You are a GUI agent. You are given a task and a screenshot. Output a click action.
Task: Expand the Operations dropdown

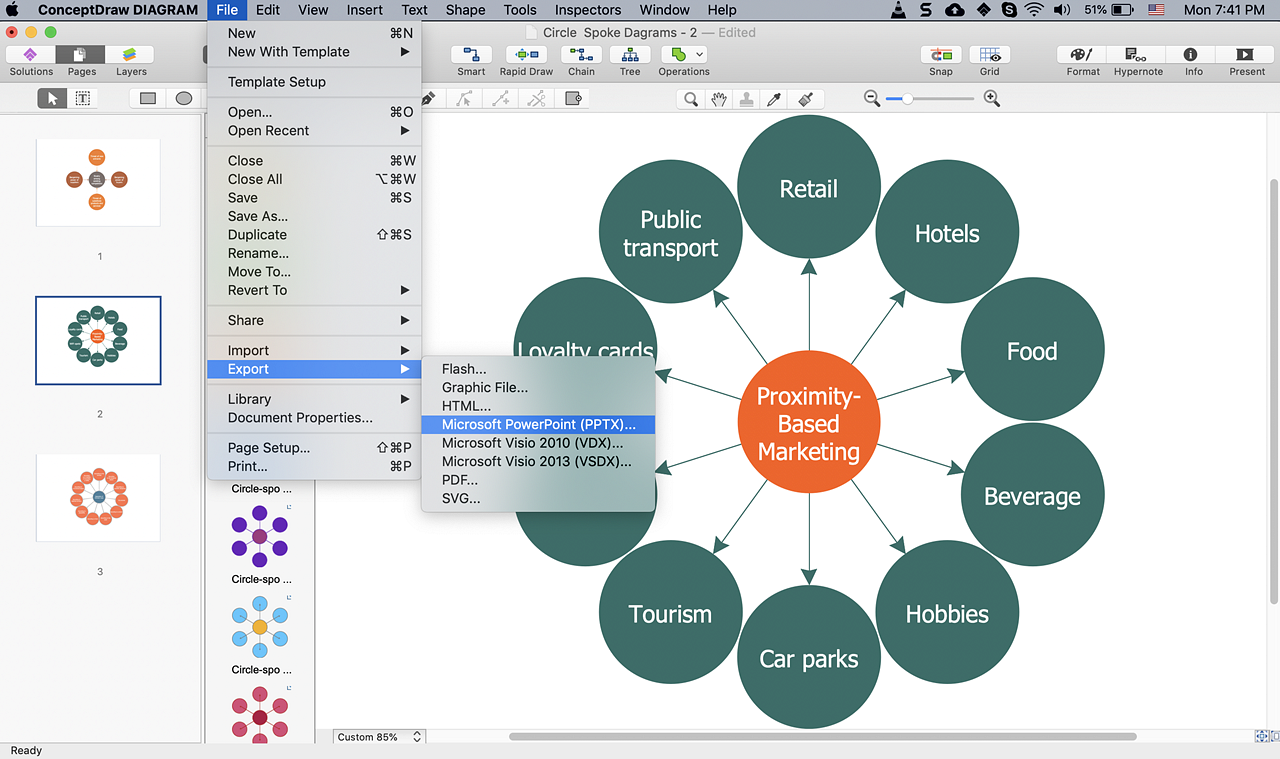tap(697, 55)
